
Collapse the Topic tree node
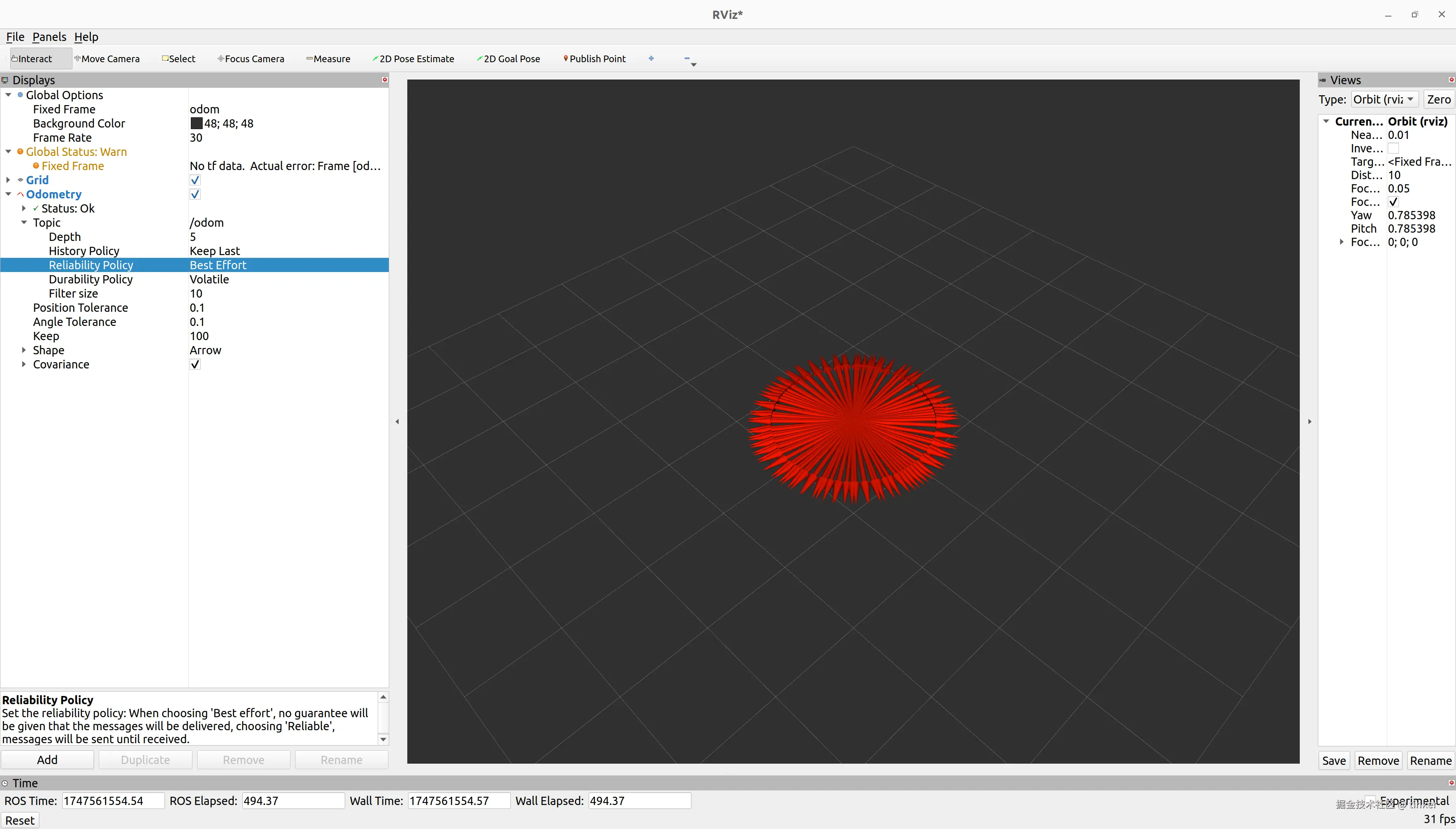24,223
